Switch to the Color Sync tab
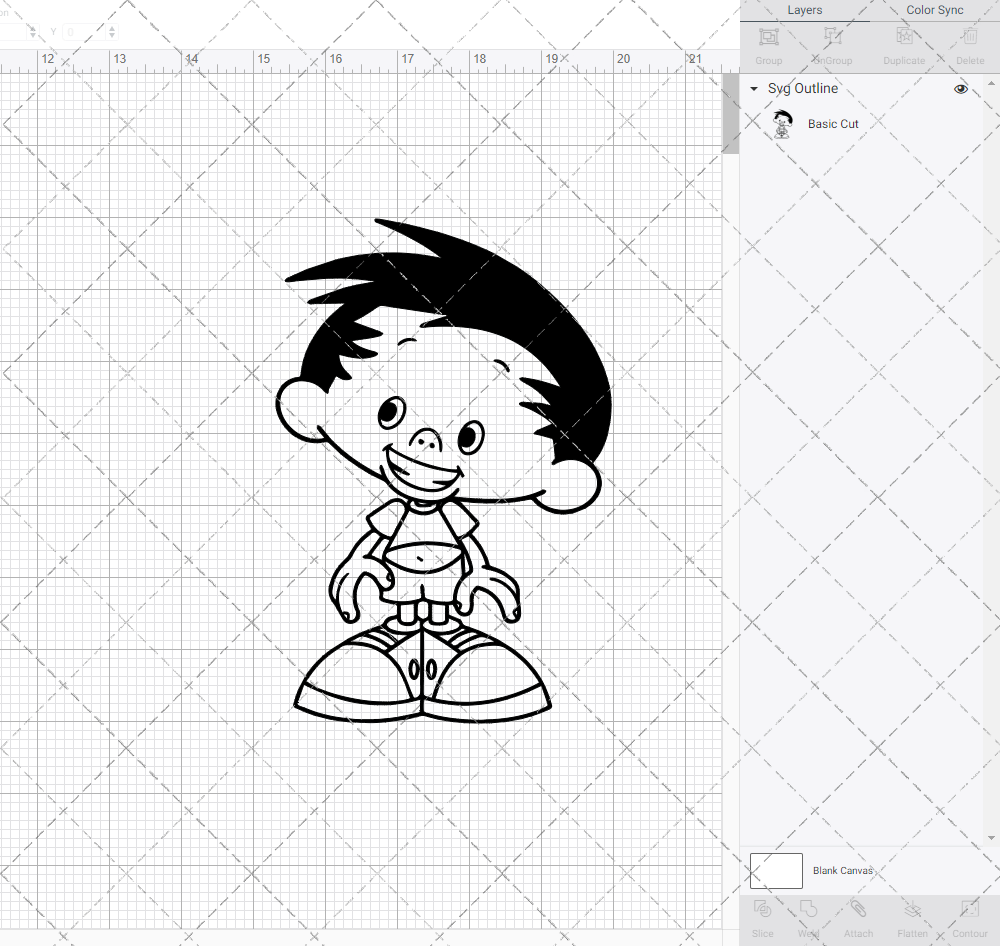This screenshot has height=946, width=1000. pyautogui.click(x=934, y=10)
